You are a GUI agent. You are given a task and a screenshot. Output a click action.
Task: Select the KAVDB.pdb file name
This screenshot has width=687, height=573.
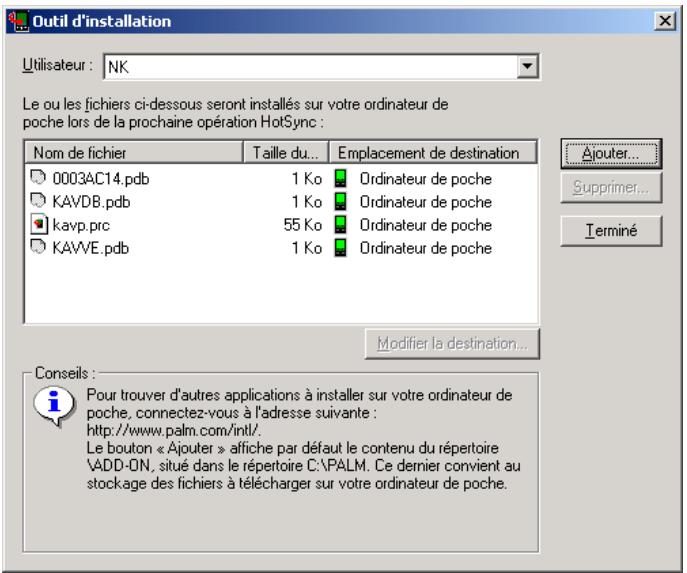(91, 202)
